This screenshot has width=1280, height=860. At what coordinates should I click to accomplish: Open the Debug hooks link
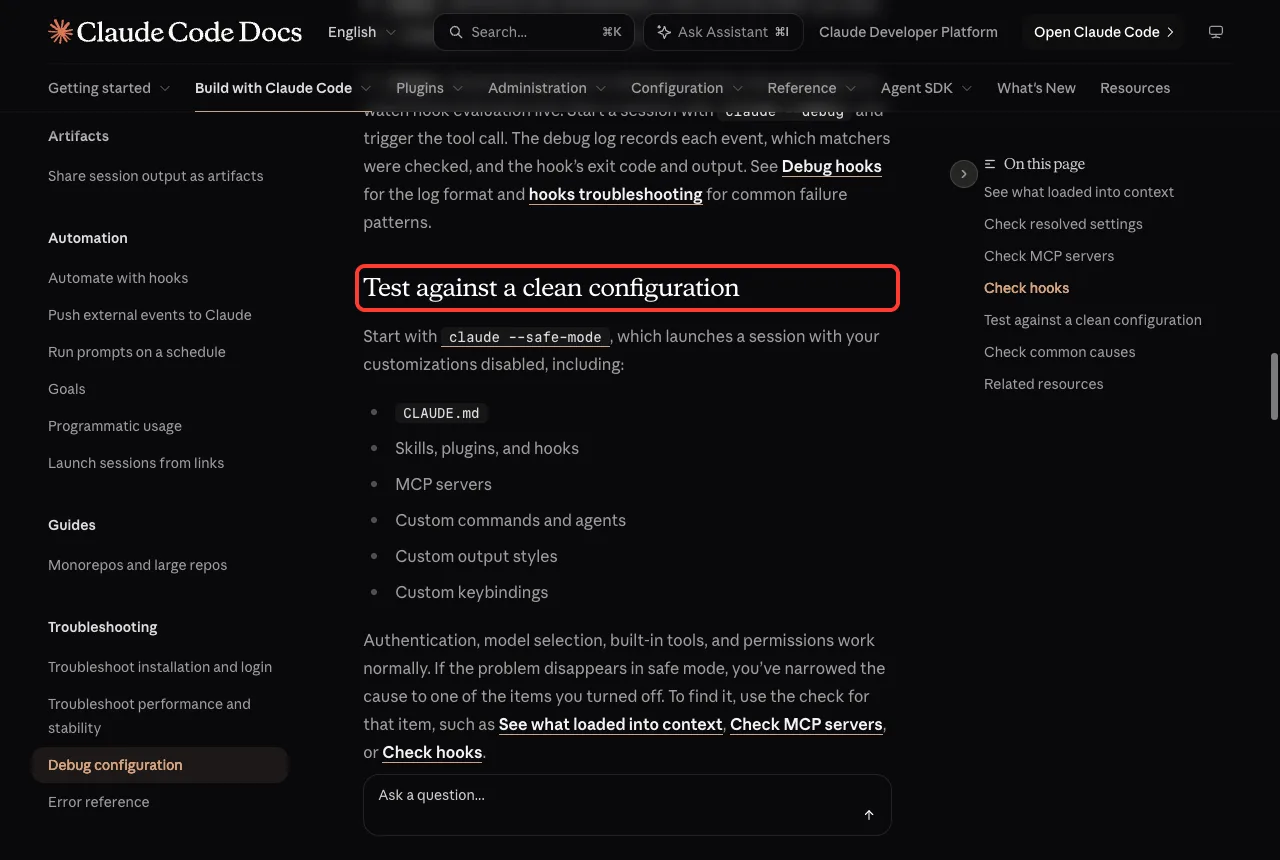831,166
